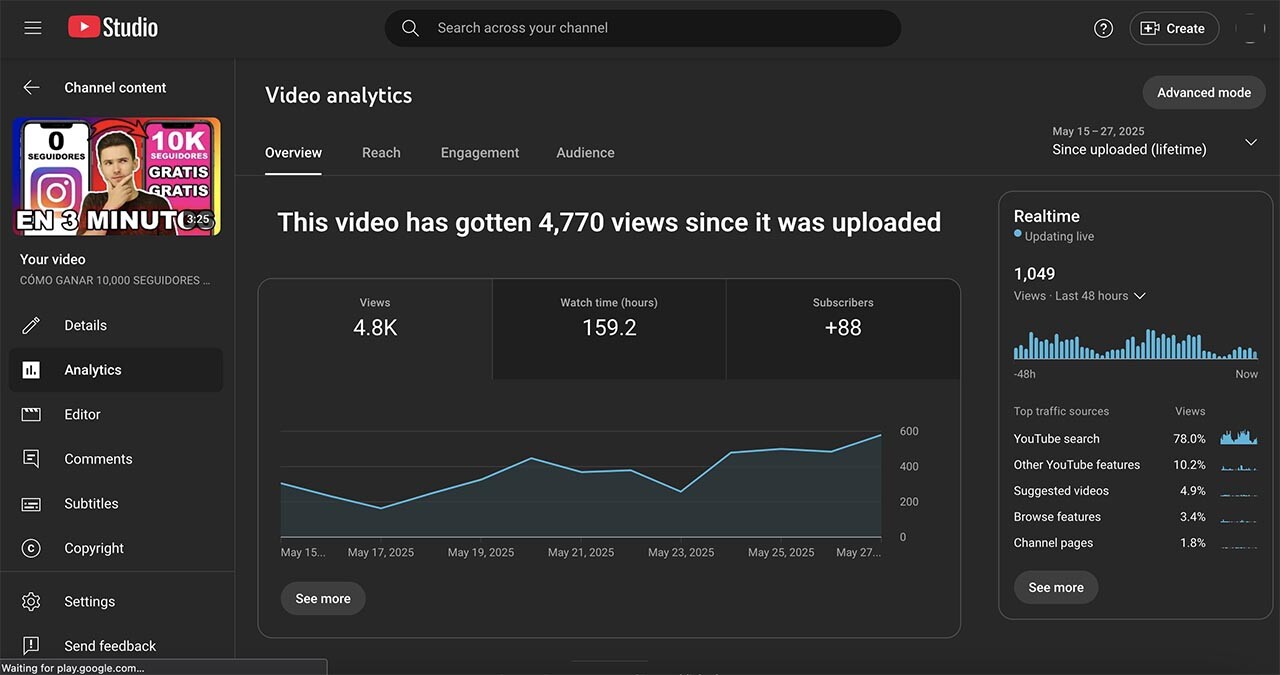Open Copyright icon in sidebar
The width and height of the screenshot is (1280, 675).
32,548
